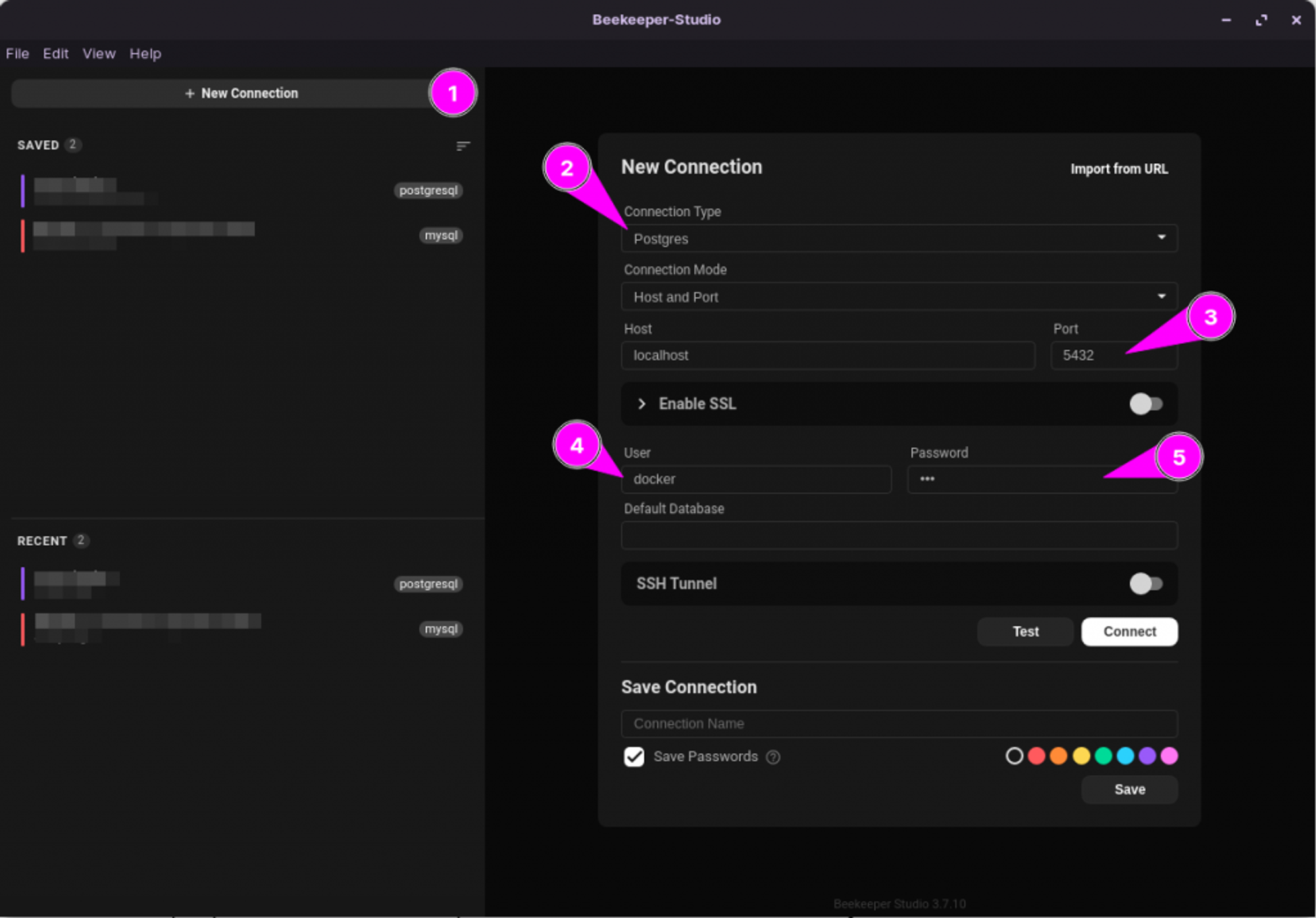Toggle the Enable SSL switch
This screenshot has width=1316, height=918.
pos(1146,403)
